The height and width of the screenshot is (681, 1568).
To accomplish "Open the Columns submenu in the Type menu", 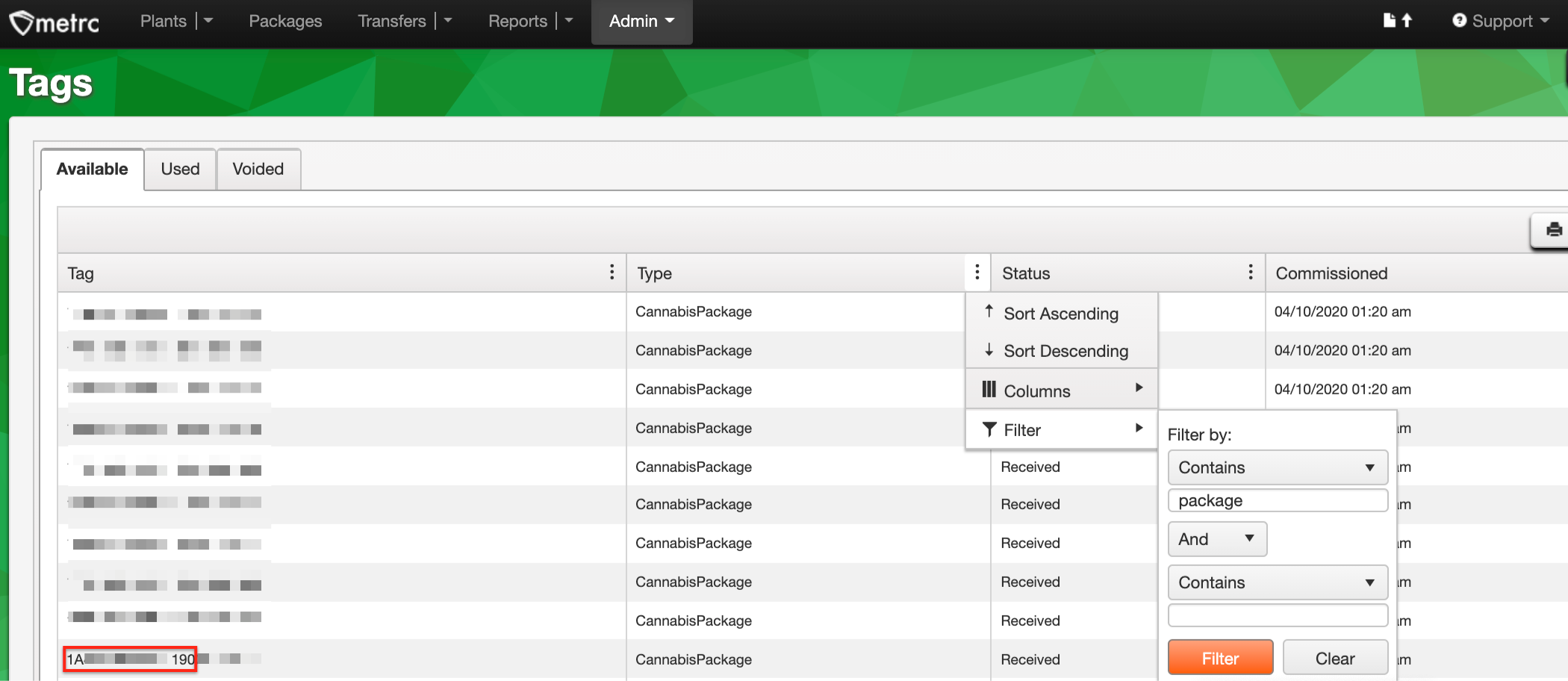I will pyautogui.click(x=1038, y=390).
